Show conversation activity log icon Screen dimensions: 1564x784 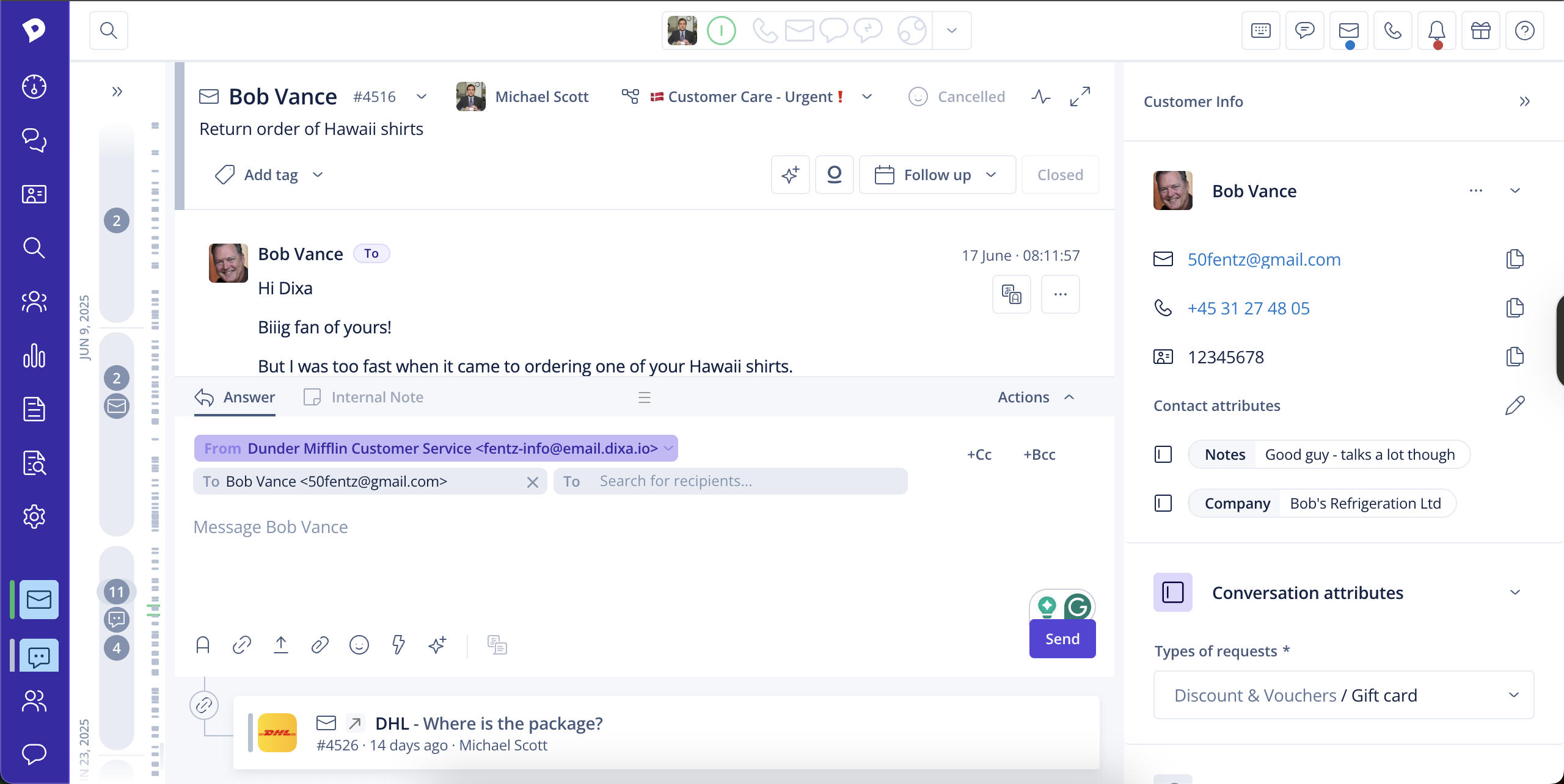point(1040,96)
